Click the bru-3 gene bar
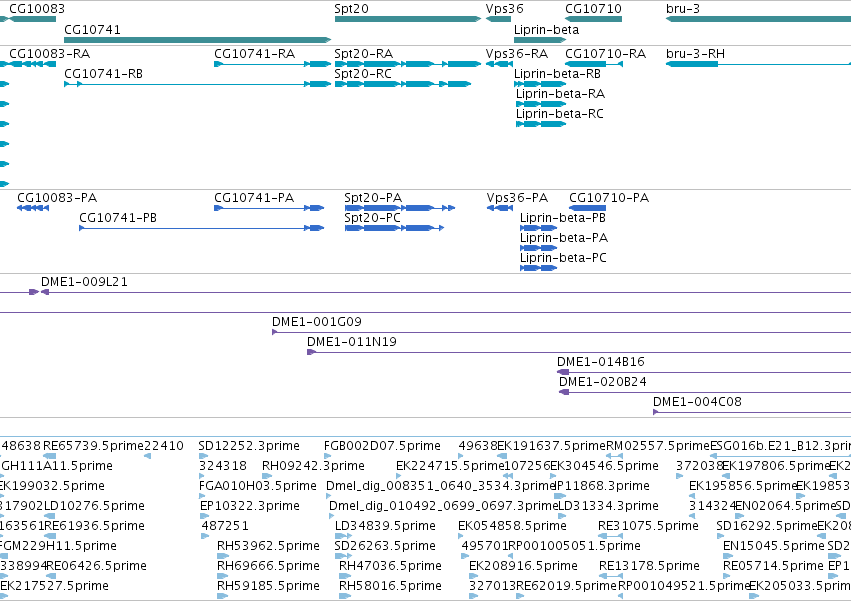851x601 pixels. tap(758, 19)
